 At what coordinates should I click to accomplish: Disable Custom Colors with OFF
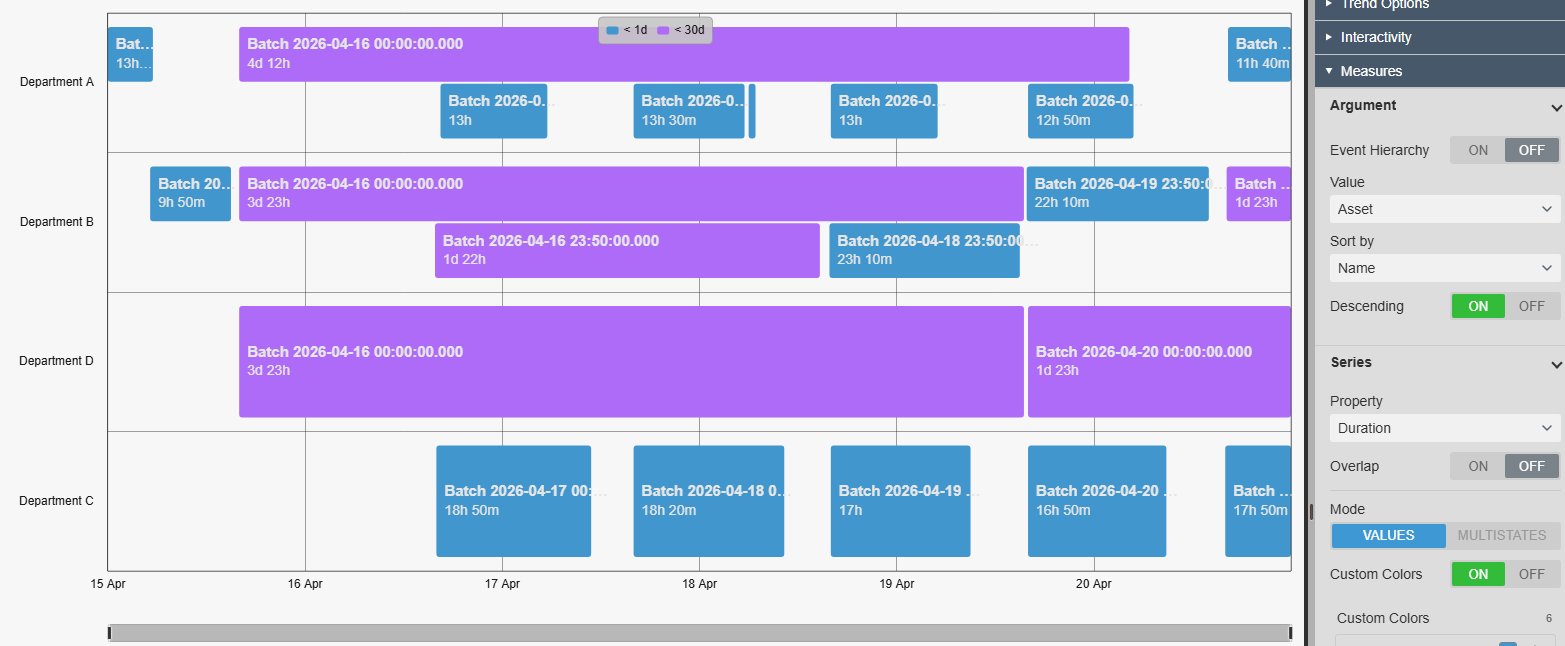click(x=1532, y=574)
